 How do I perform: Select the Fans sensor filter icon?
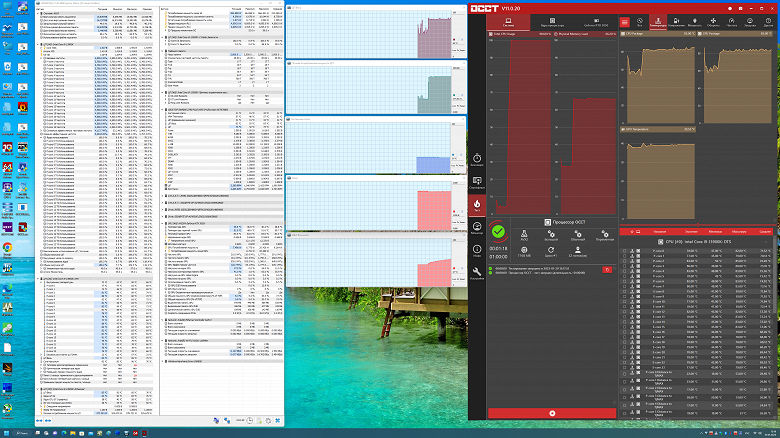tap(713, 22)
